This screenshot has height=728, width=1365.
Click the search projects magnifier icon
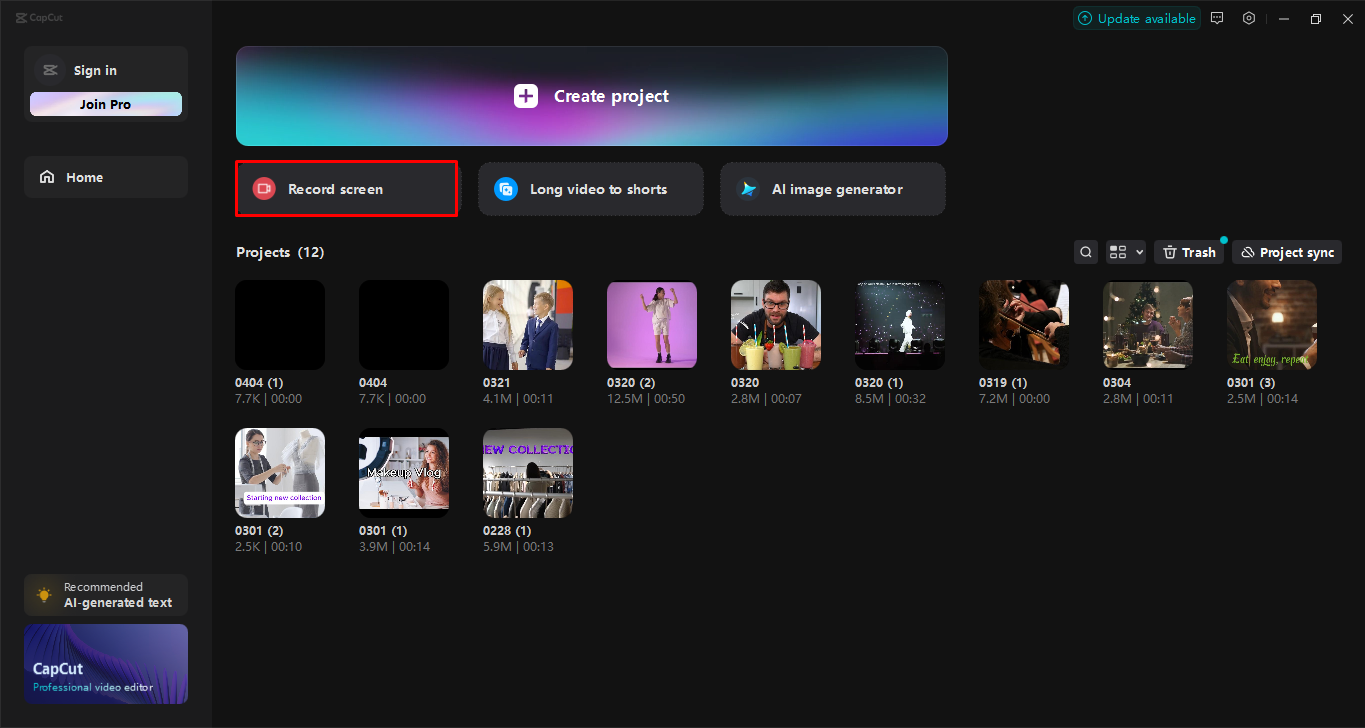(x=1086, y=252)
